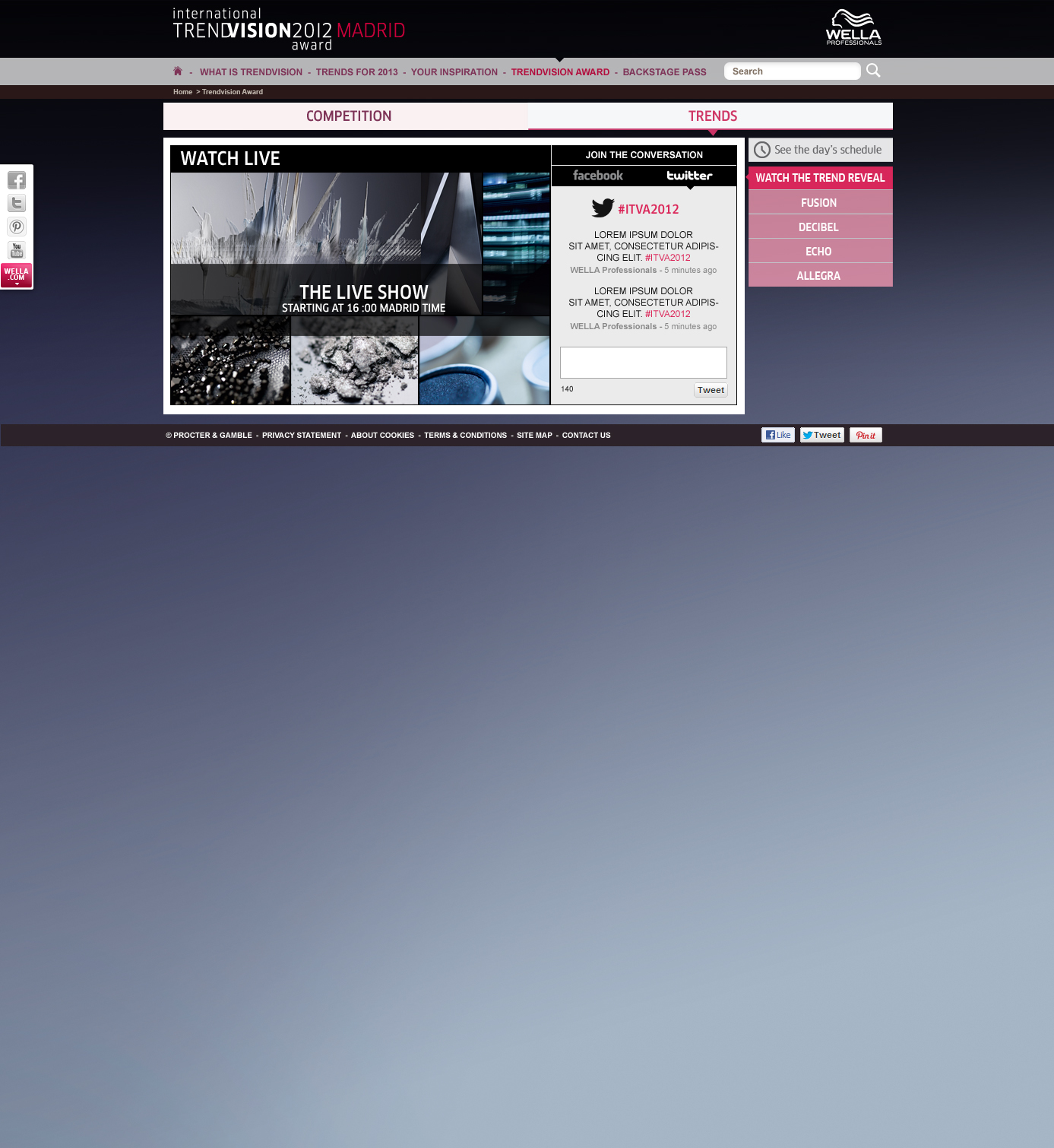
Task: Select the twitter conversation tab
Action: coord(690,176)
